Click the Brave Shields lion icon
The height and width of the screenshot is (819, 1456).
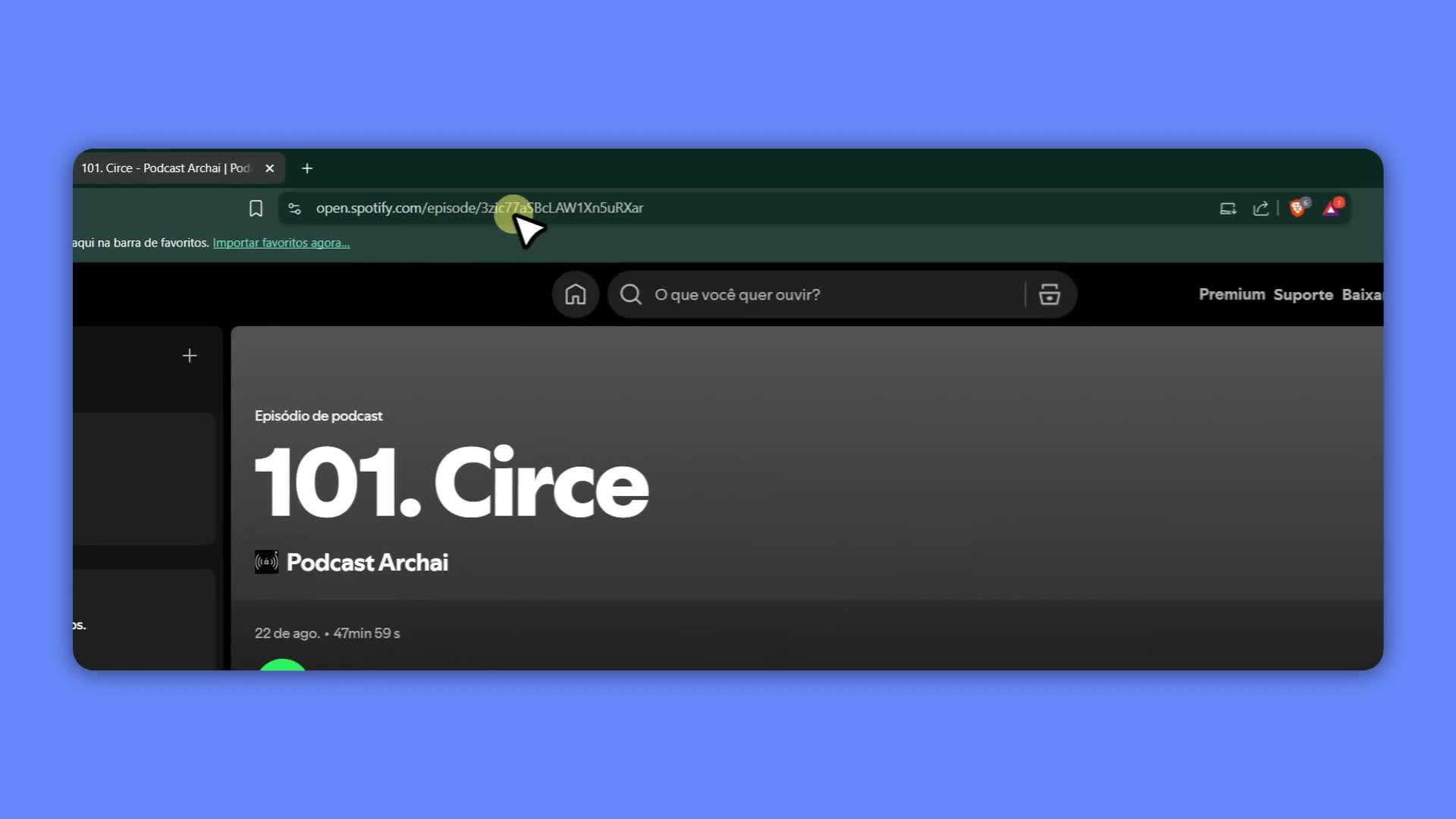1298,208
